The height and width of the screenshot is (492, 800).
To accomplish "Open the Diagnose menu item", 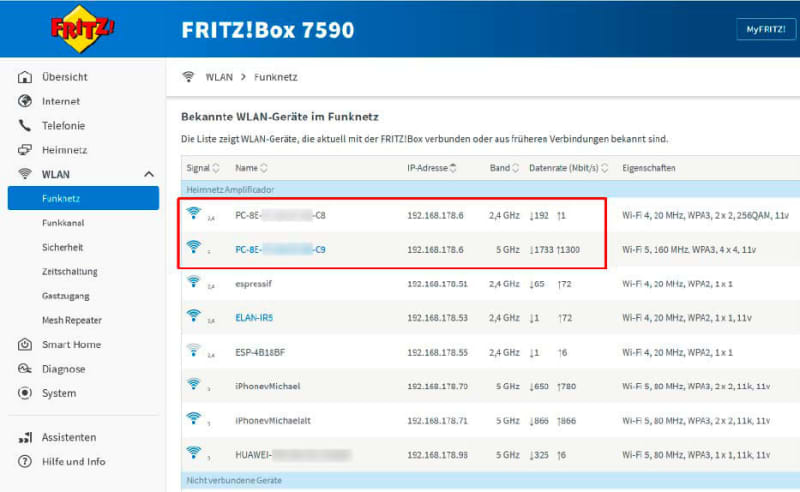I will coord(63,369).
